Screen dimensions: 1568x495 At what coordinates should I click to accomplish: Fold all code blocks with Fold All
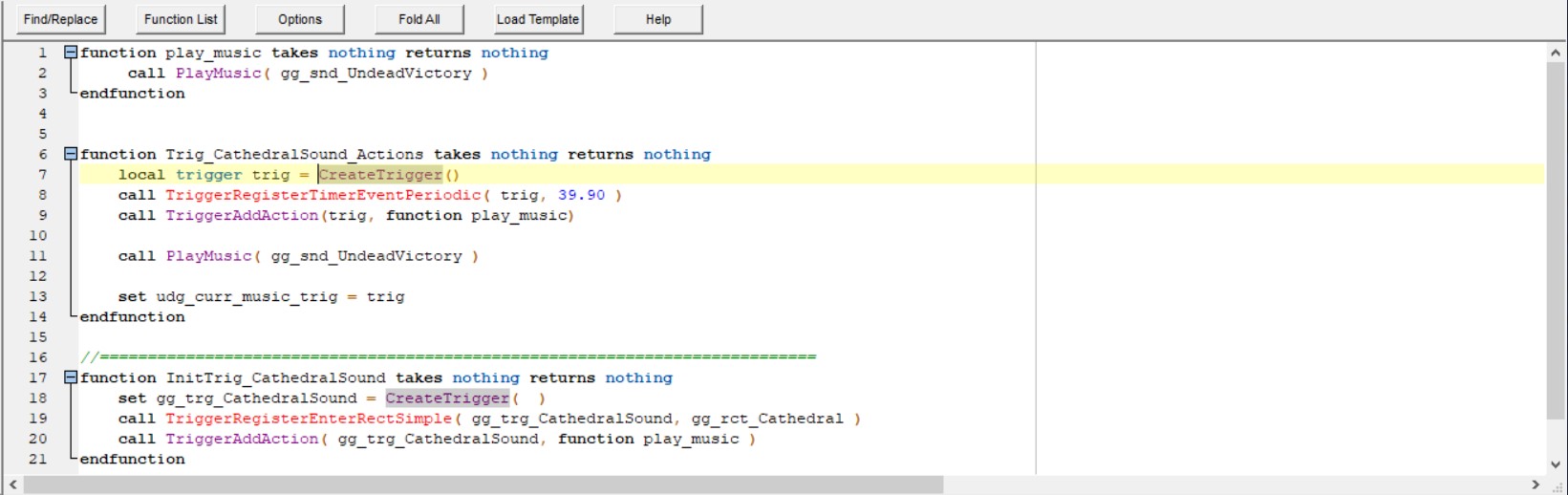(x=419, y=19)
